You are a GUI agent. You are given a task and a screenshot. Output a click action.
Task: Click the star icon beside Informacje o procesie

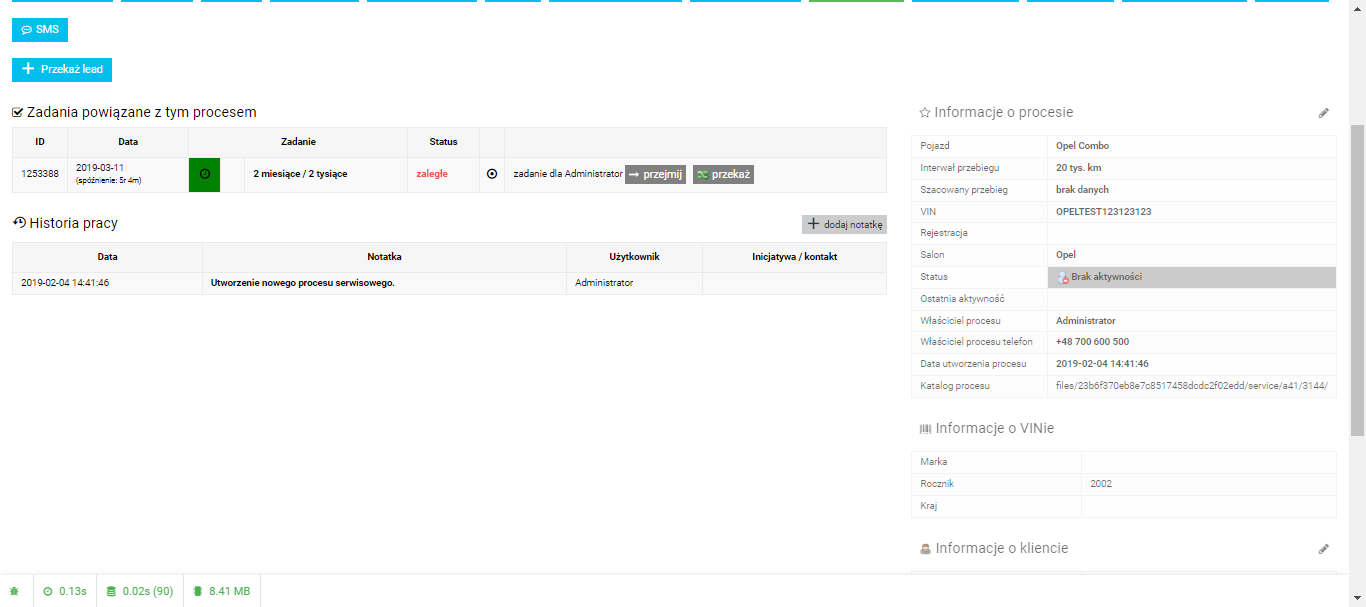(x=925, y=113)
